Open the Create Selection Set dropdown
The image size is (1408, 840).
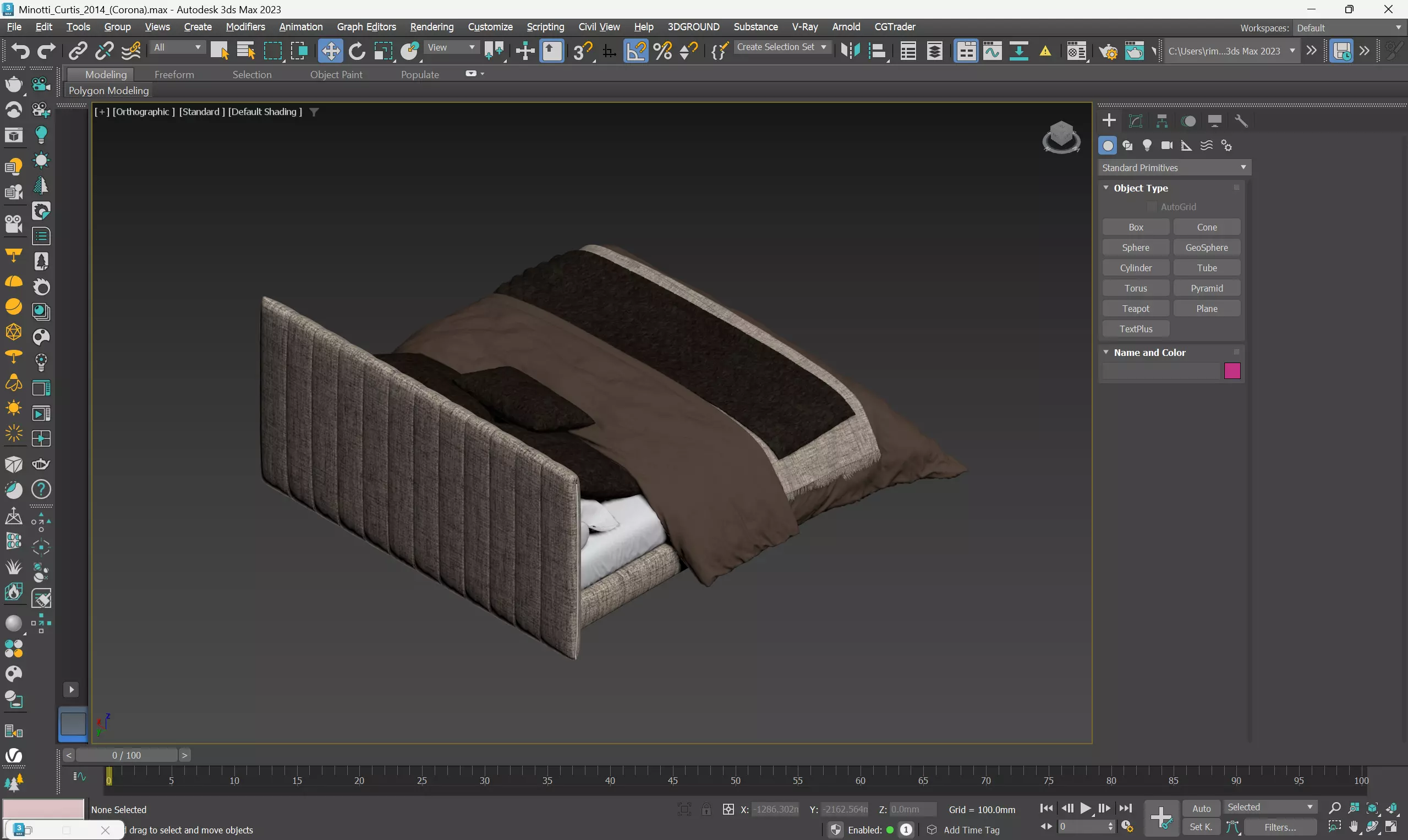point(782,47)
